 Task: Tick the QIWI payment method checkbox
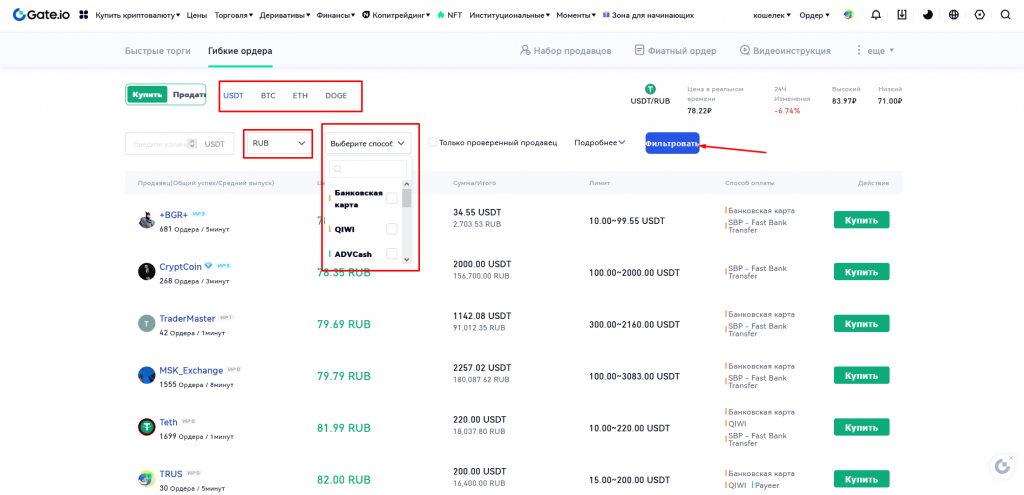(x=392, y=229)
